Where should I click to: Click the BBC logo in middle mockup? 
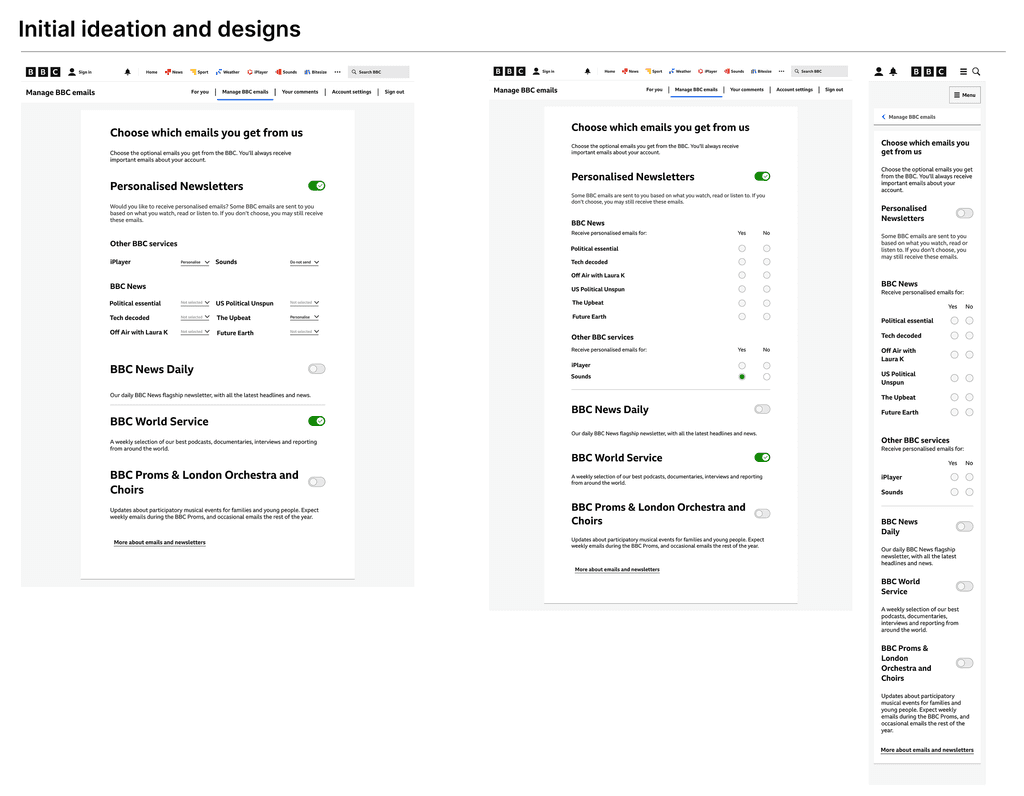(509, 71)
